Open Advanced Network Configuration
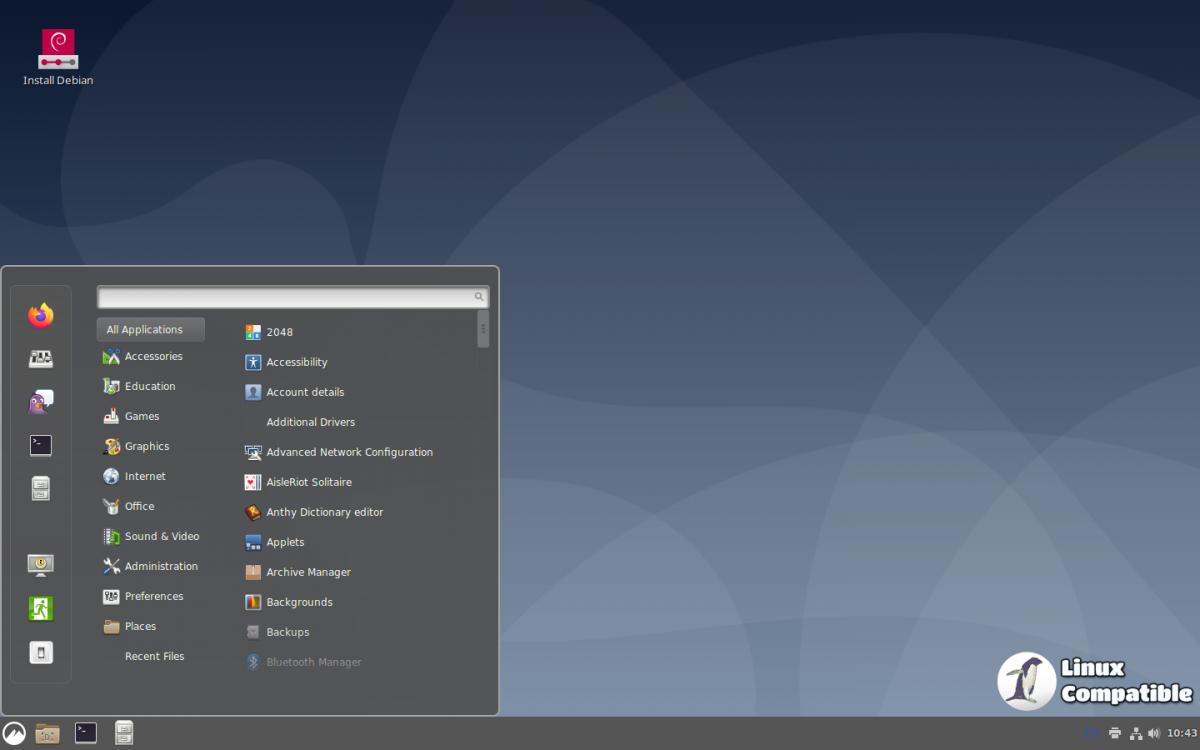Screen dimensions: 1200x750 click(x=349, y=453)
